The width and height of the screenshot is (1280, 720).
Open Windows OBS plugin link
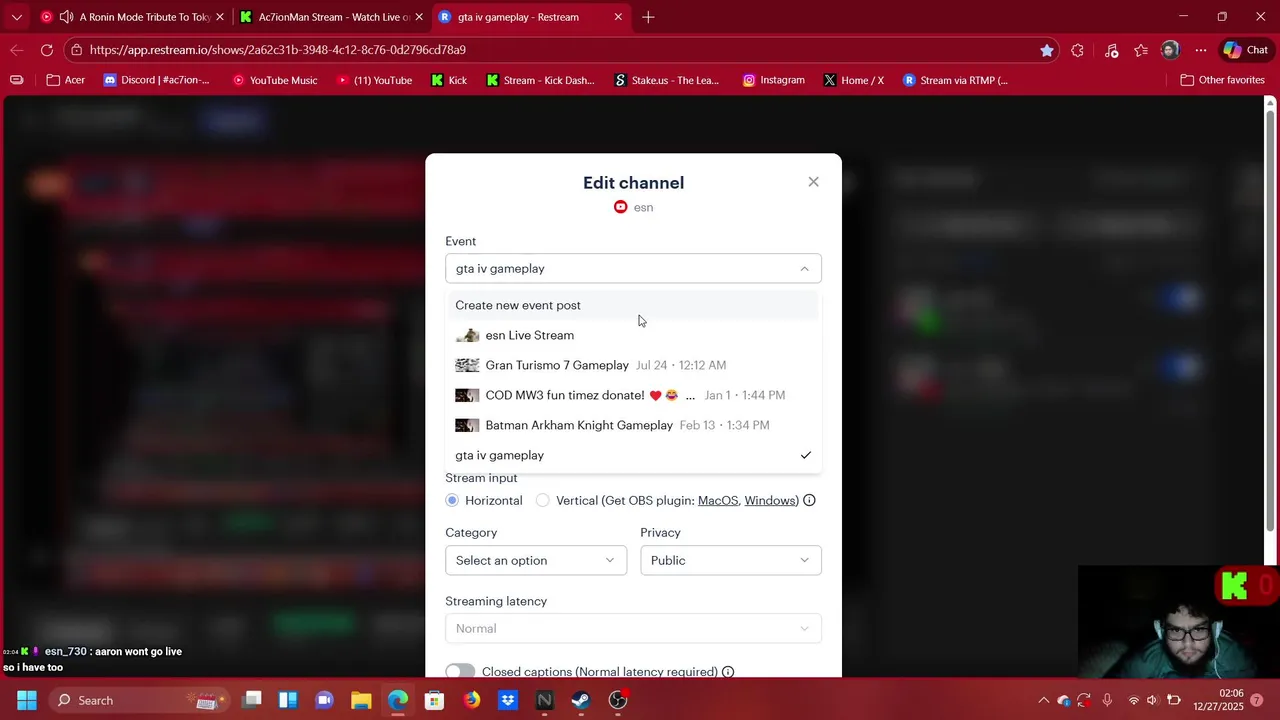[x=770, y=500]
